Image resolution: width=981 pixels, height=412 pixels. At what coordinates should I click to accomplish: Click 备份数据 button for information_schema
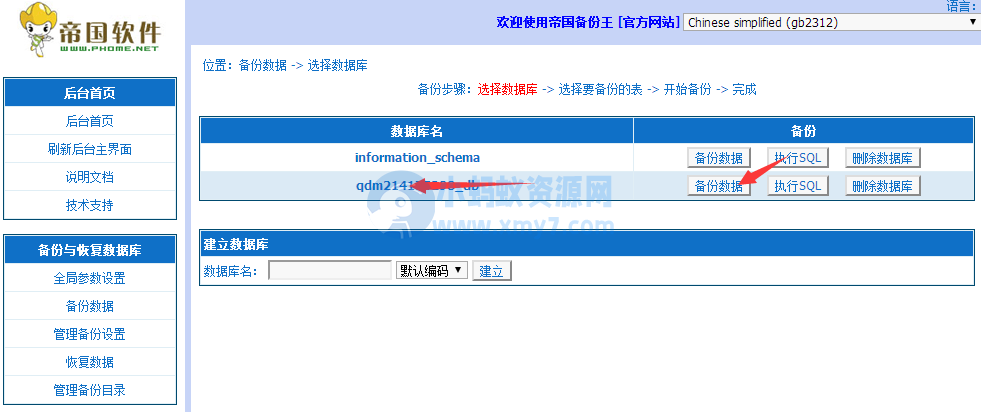(x=718, y=158)
